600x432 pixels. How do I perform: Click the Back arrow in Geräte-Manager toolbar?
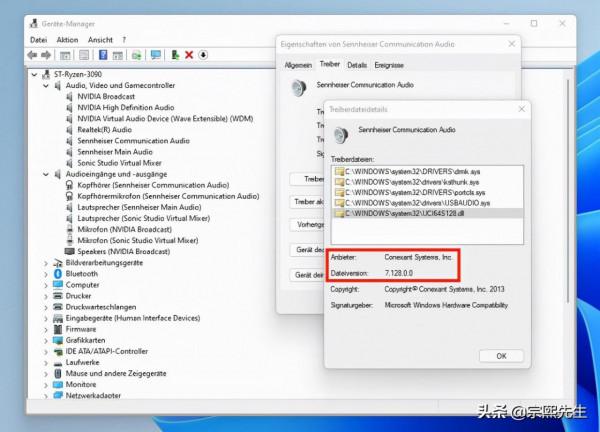click(32, 55)
